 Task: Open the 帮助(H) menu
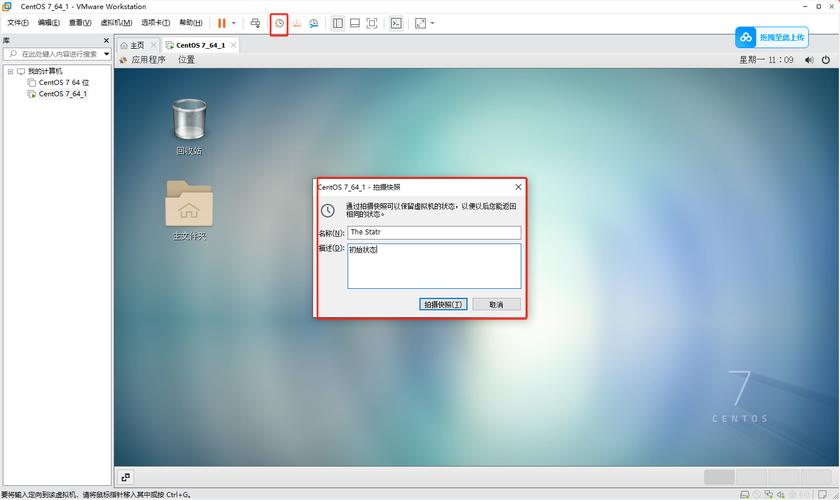191,23
